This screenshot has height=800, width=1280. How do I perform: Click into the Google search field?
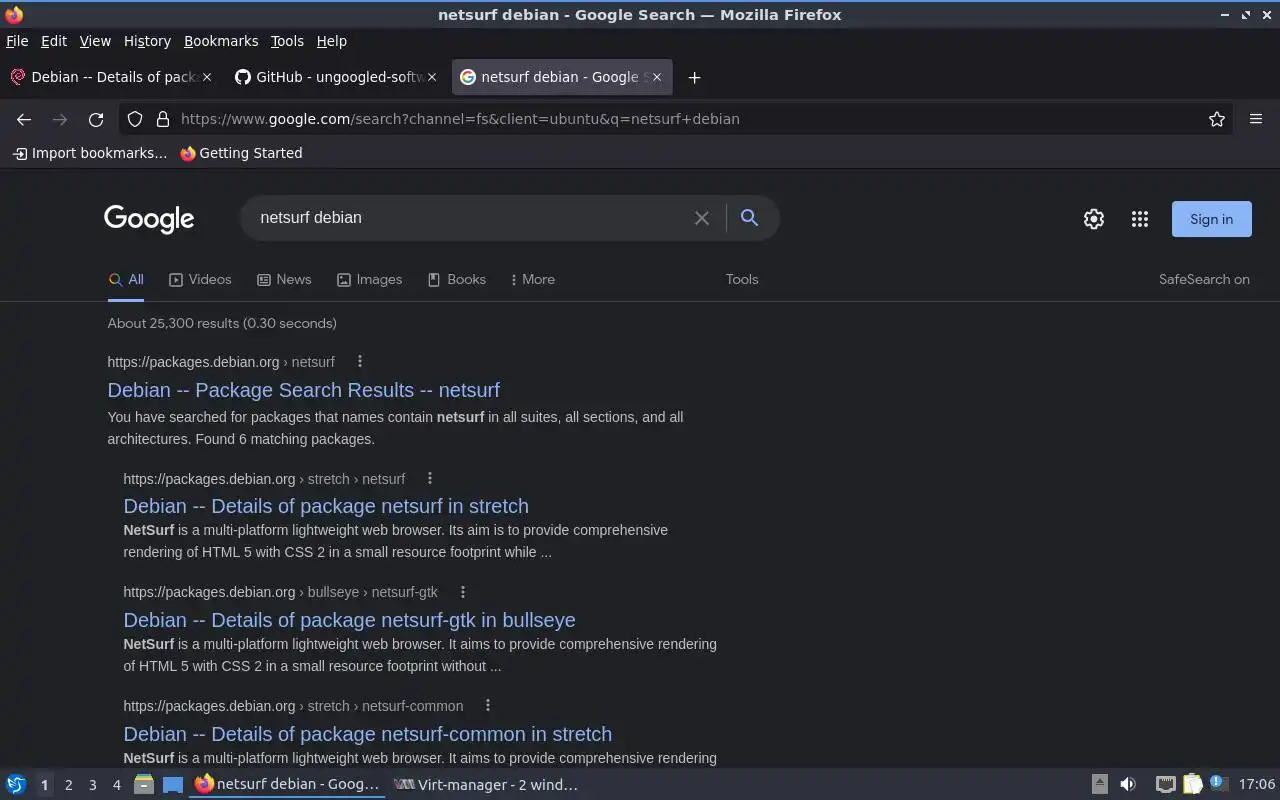click(x=470, y=218)
